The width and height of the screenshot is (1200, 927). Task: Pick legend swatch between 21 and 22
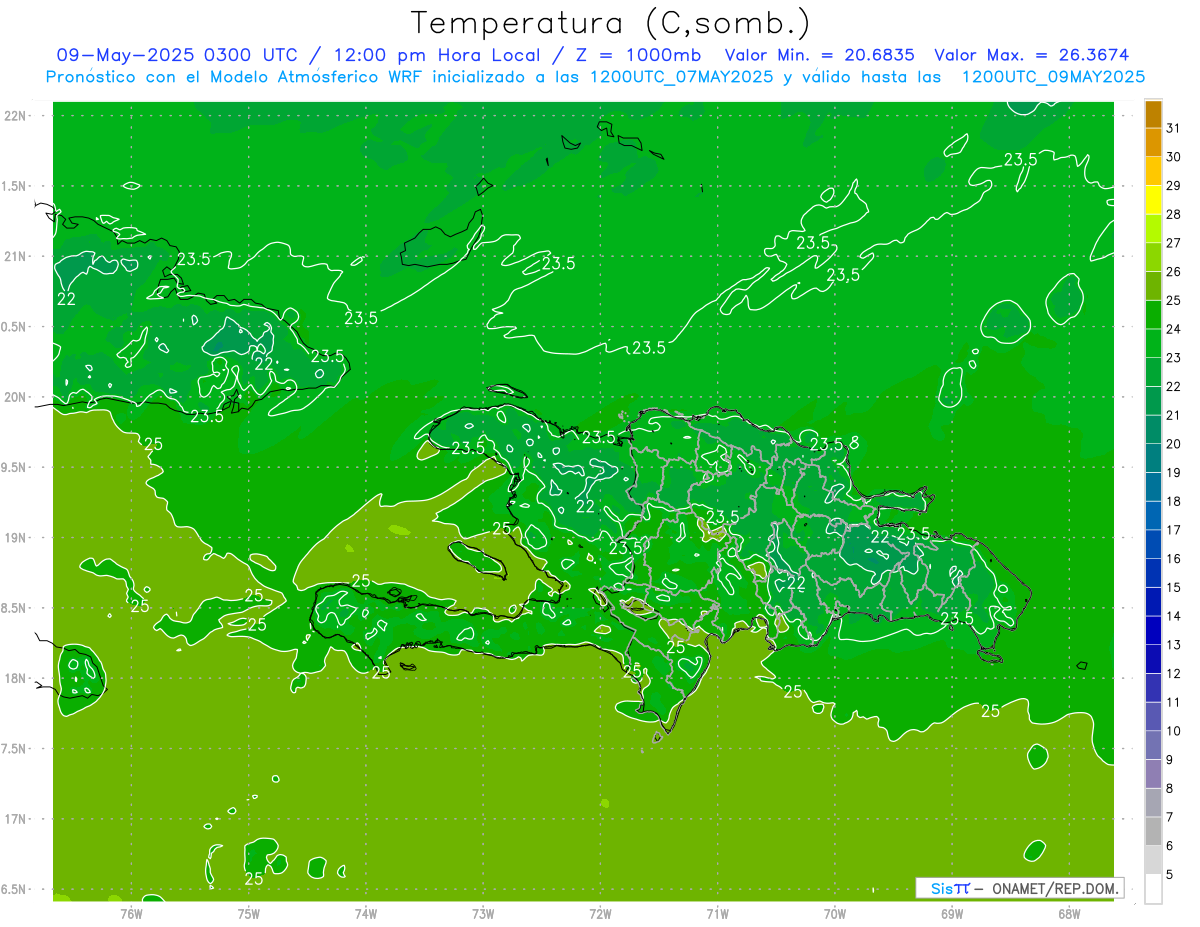[1153, 401]
